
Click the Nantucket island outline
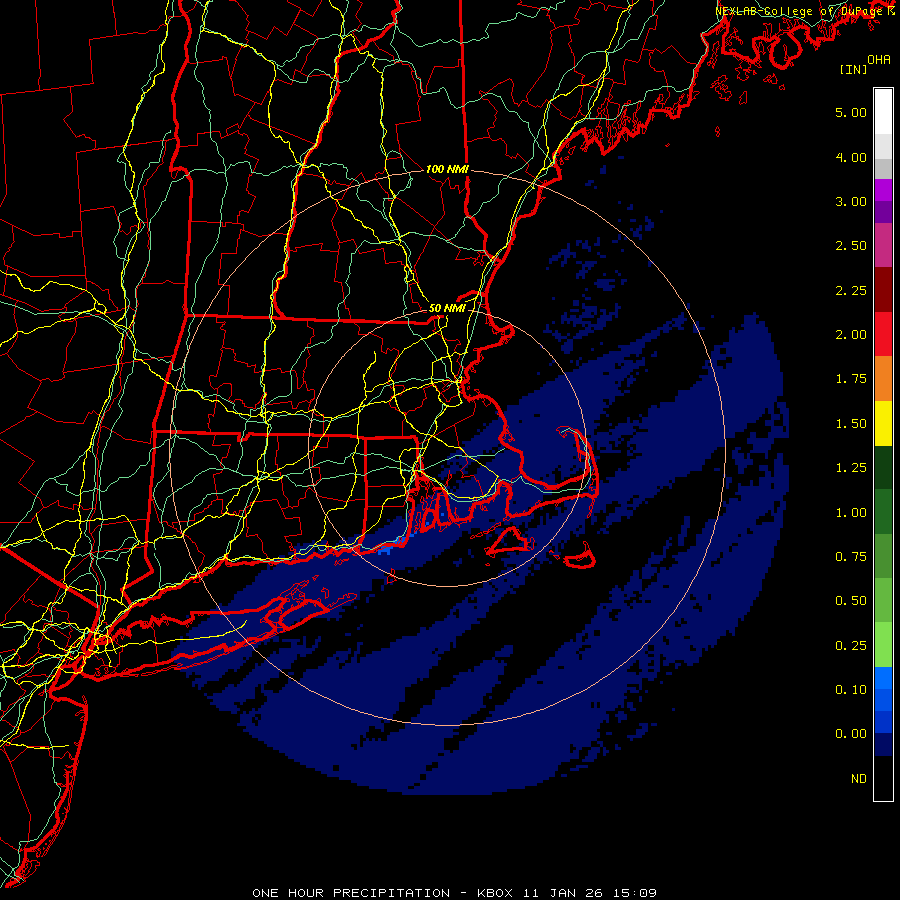click(x=578, y=557)
